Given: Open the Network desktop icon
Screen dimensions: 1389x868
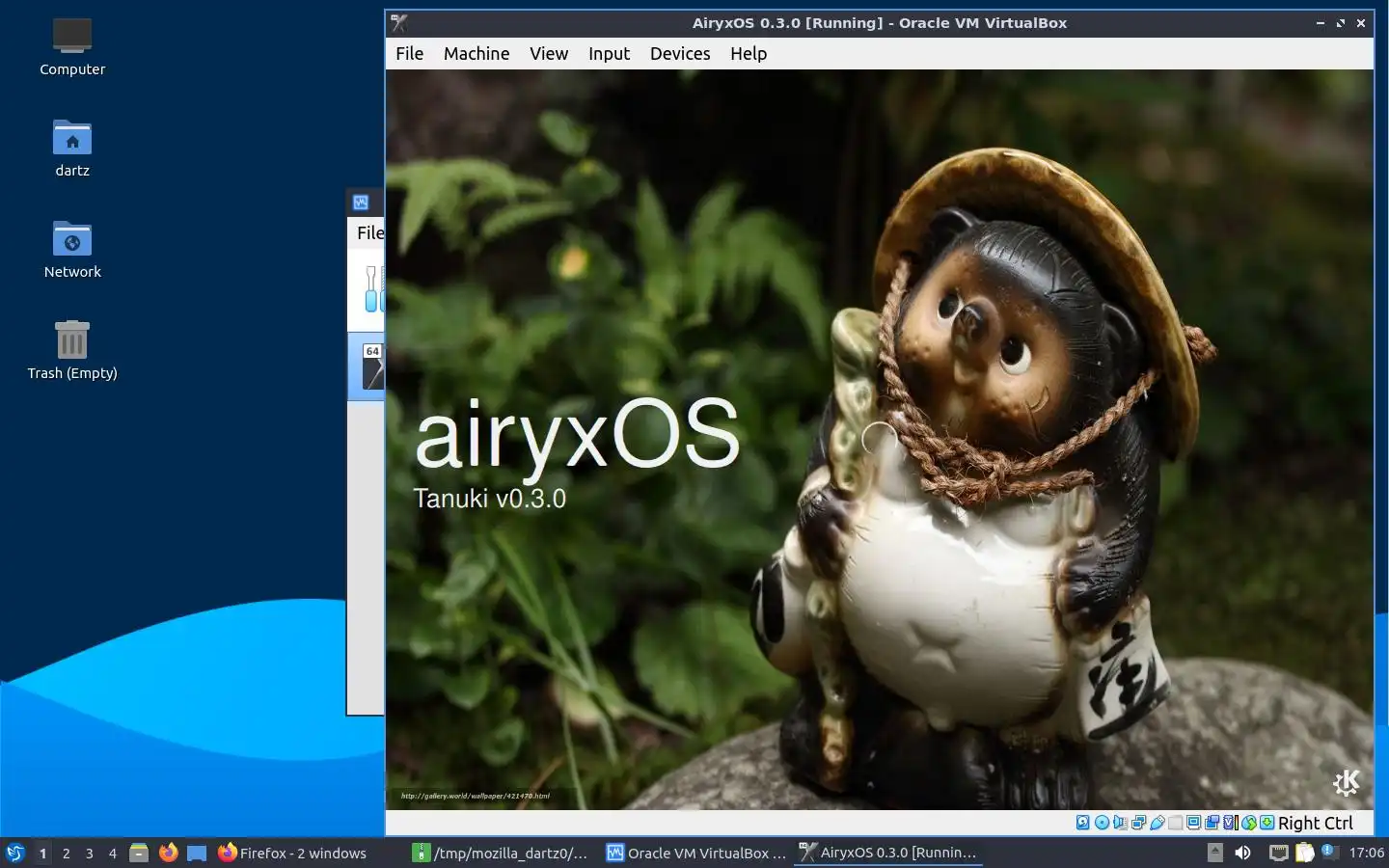Looking at the screenshot, I should (x=72, y=250).
